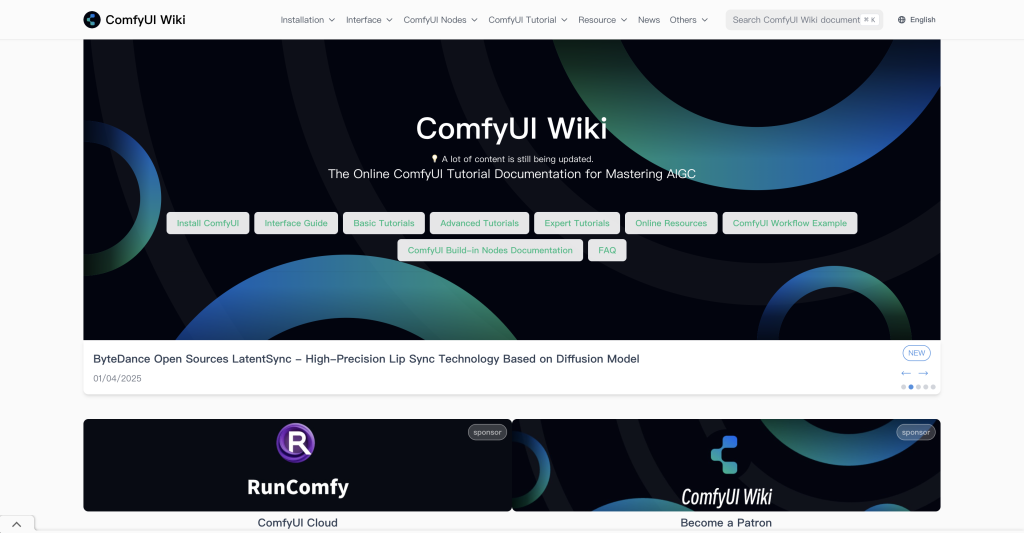Viewport: 1024px width, 533px height.
Task: Open the ComfyUI Tutorial menu
Action: 527,20
